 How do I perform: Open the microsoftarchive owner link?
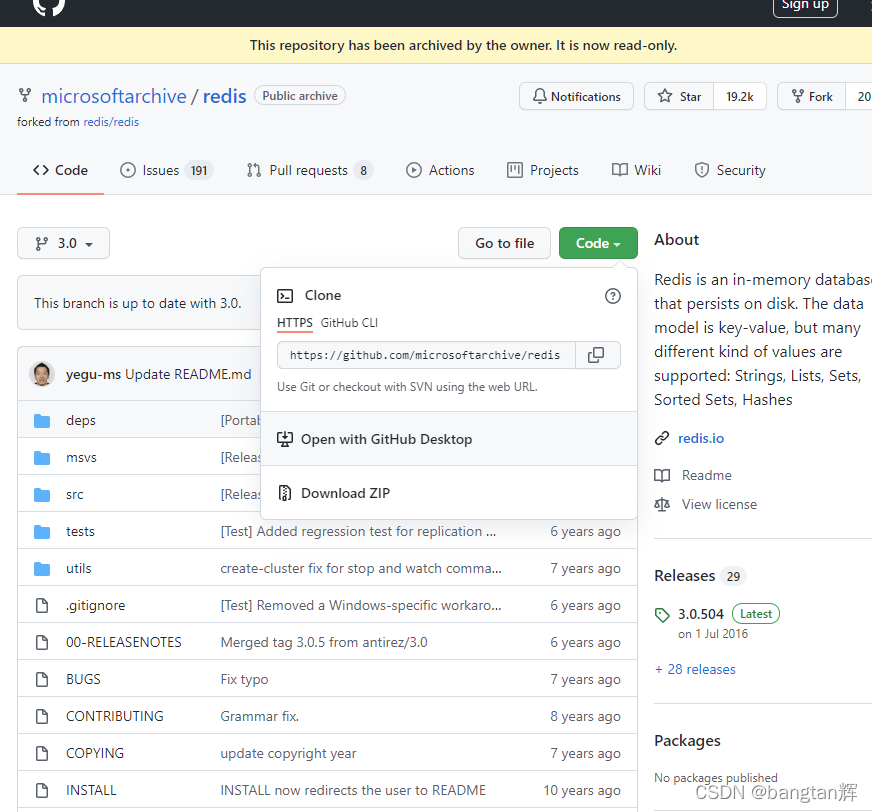point(114,96)
